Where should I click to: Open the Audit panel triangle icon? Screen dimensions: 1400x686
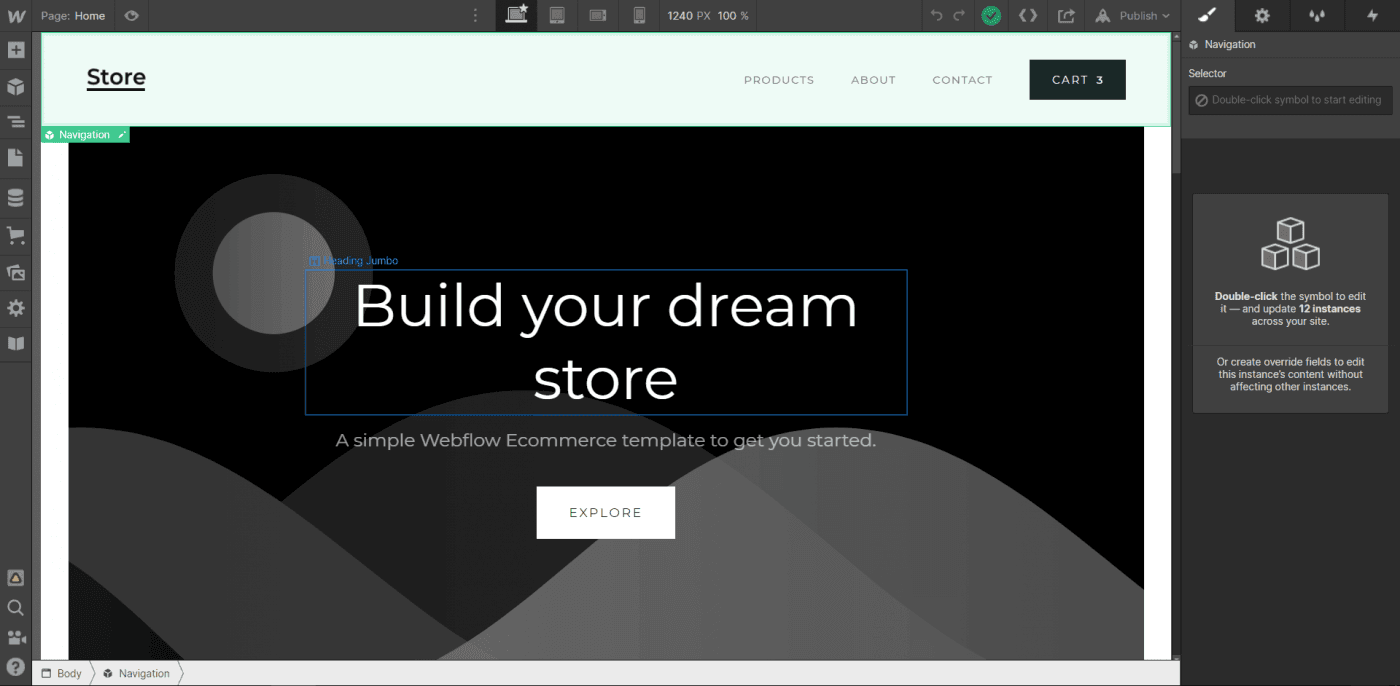[x=16, y=578]
